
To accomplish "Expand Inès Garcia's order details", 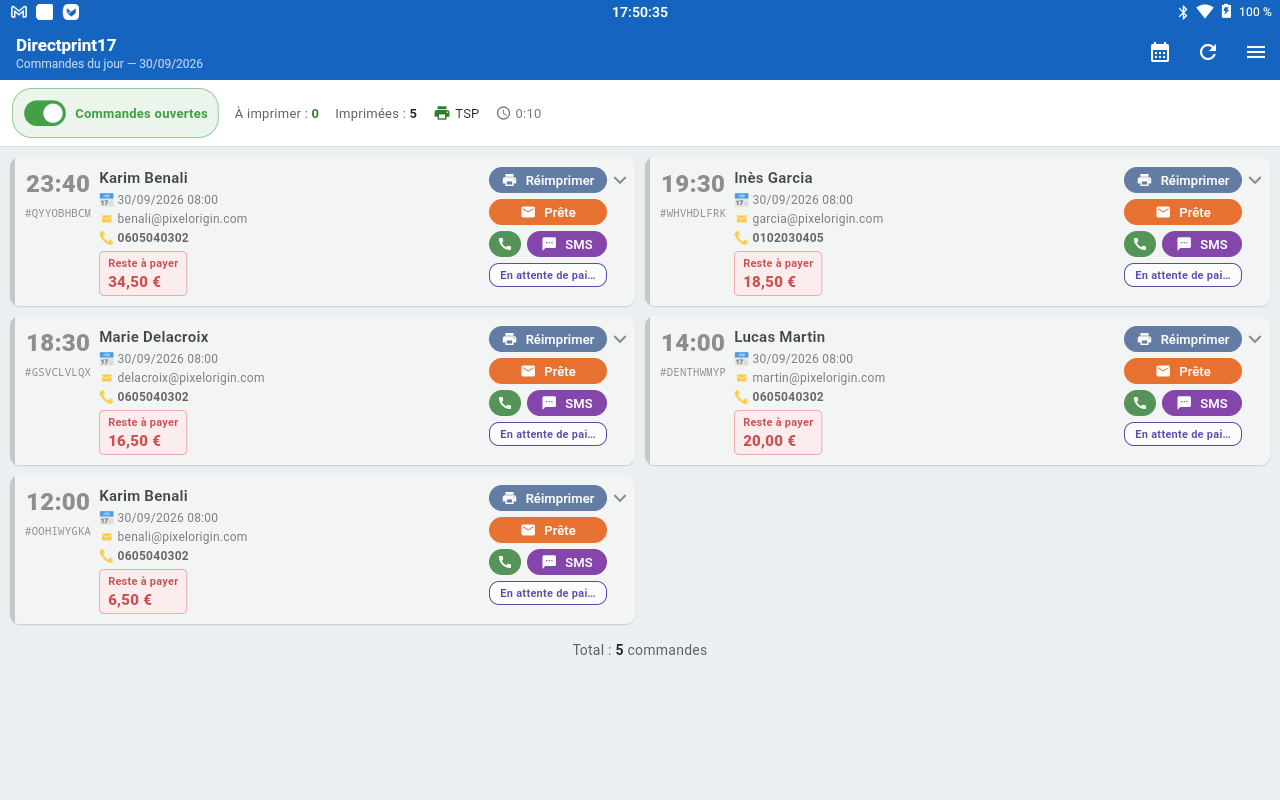I will [x=1255, y=181].
